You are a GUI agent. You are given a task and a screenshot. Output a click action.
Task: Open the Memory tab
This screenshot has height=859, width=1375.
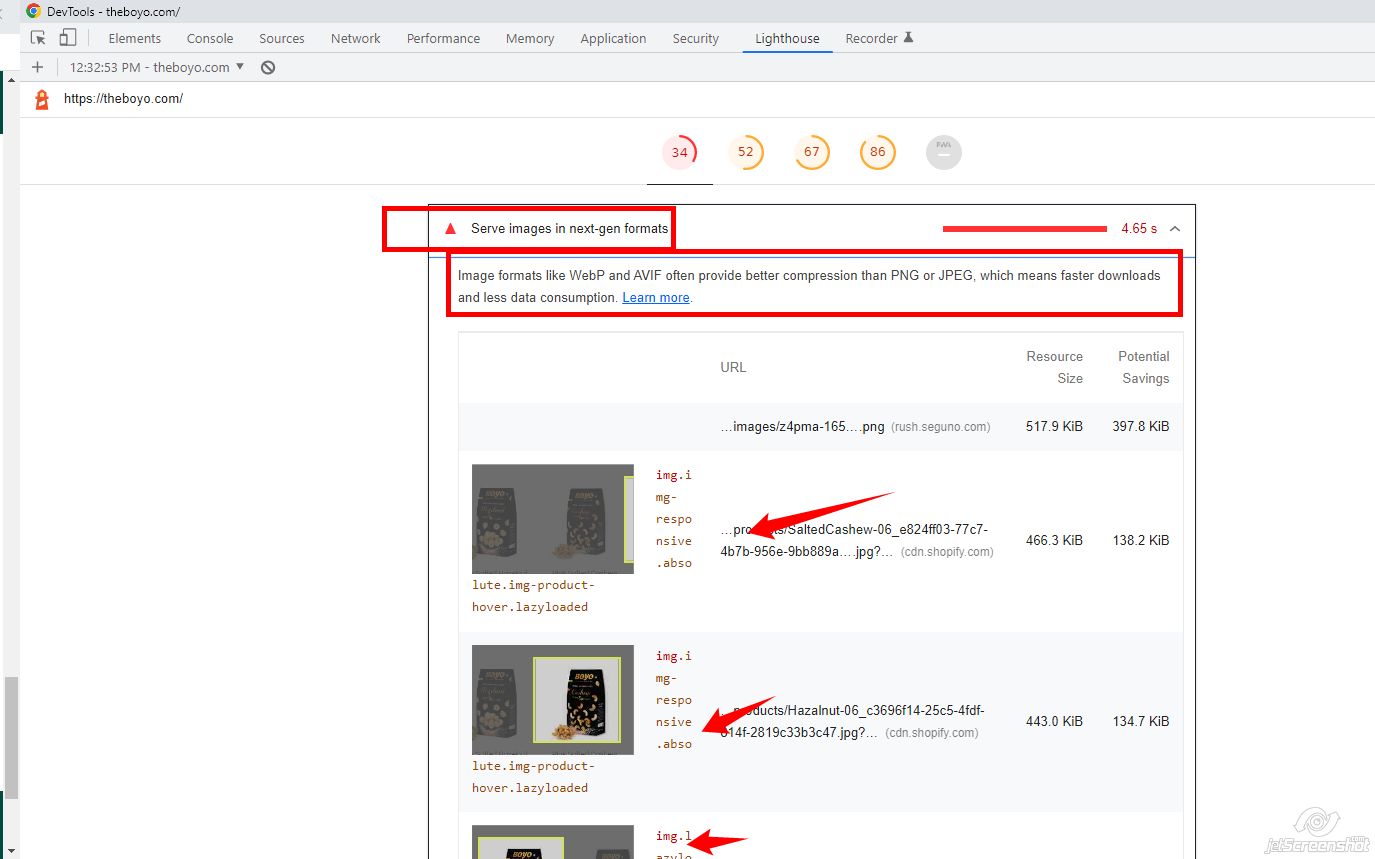(x=530, y=38)
